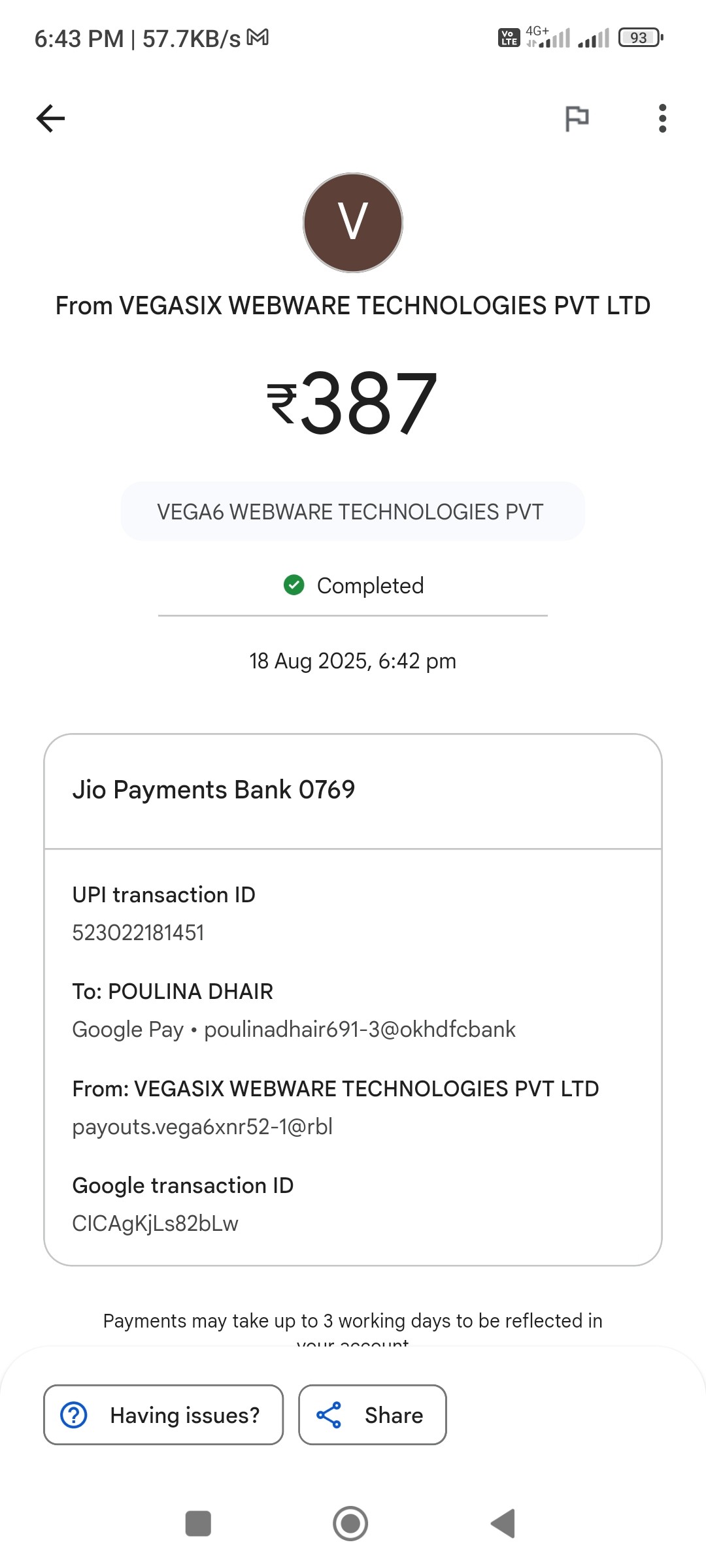Tap the Android Home navigation button
Screen dimensions: 706x1568
coord(350,1523)
